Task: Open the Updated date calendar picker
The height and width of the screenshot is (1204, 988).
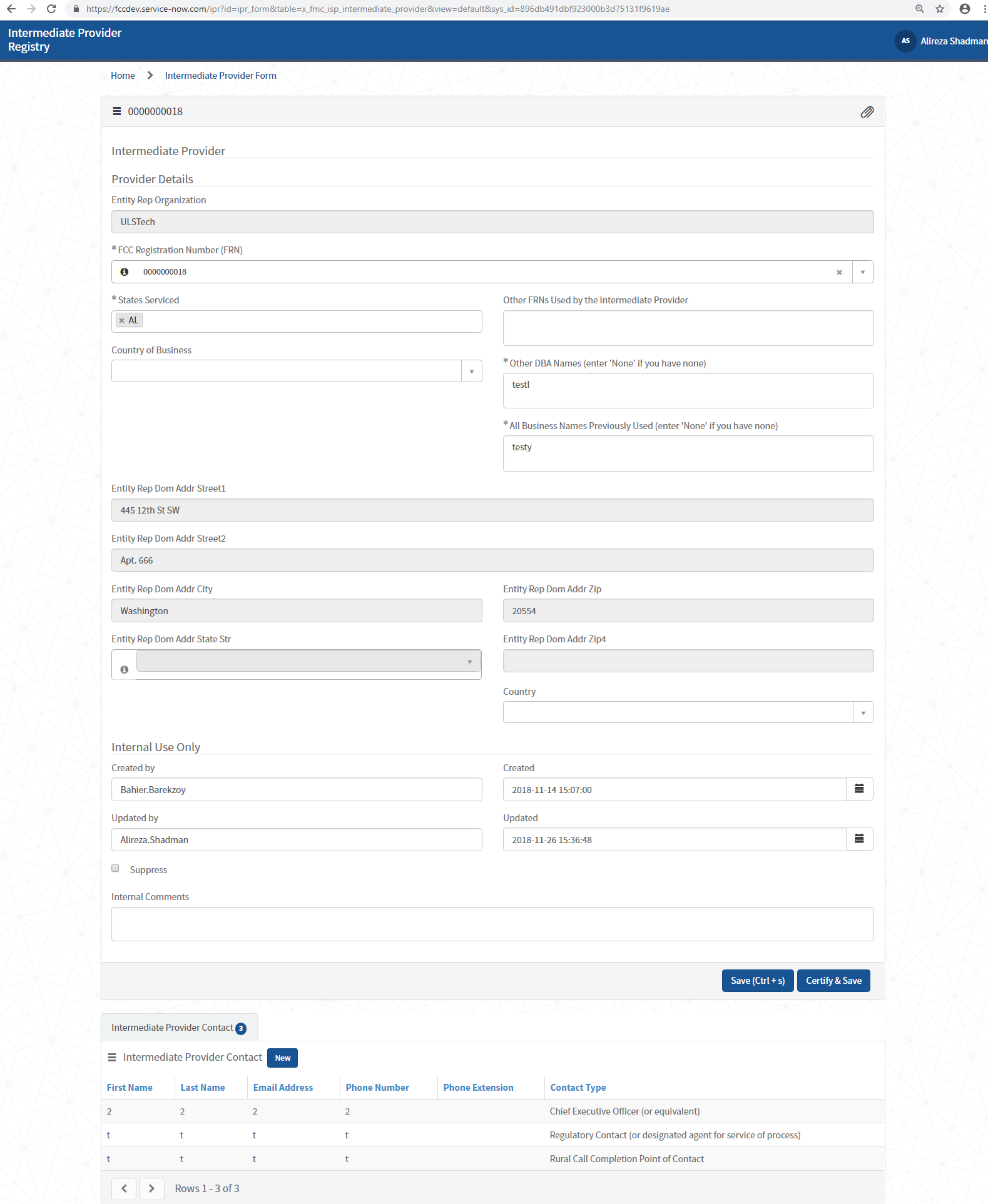Action: (859, 839)
